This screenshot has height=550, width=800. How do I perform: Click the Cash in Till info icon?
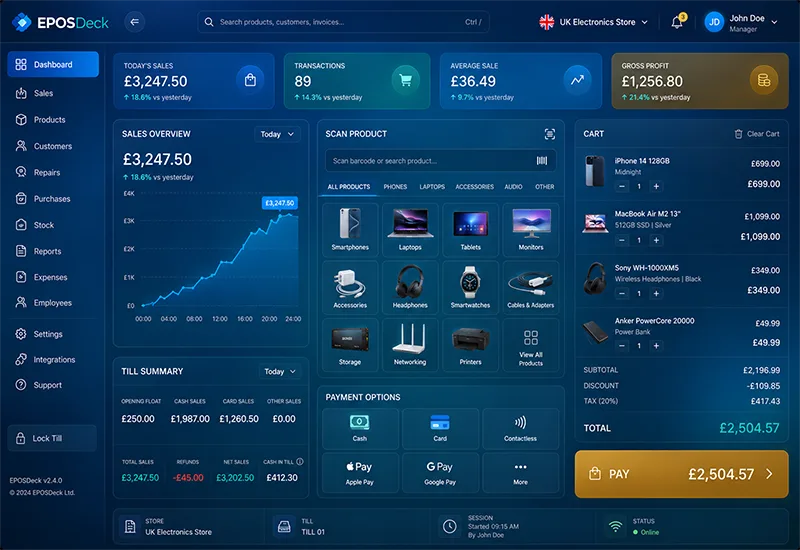299,461
